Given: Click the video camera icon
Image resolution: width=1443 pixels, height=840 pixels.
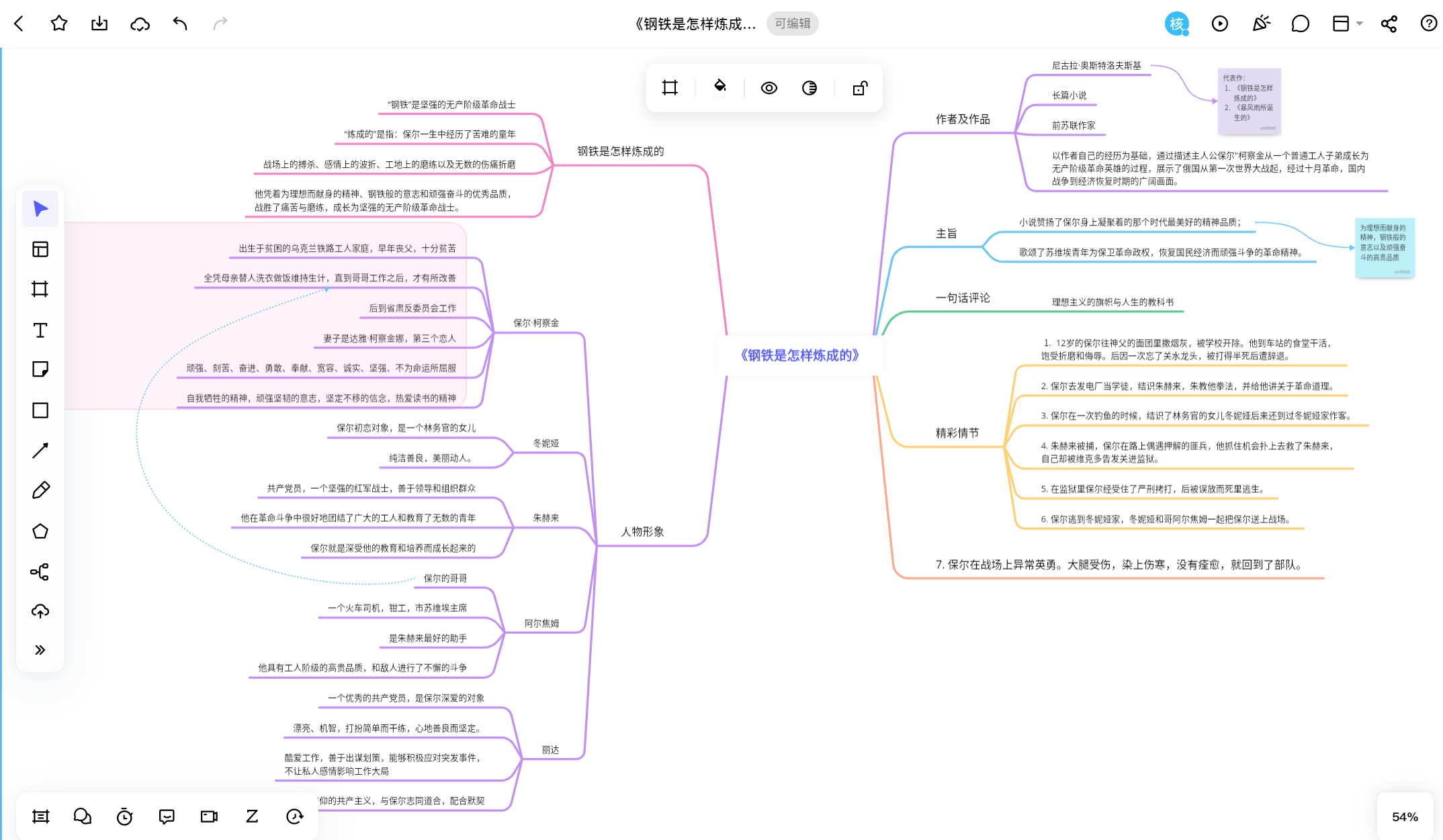Looking at the screenshot, I should 210,816.
